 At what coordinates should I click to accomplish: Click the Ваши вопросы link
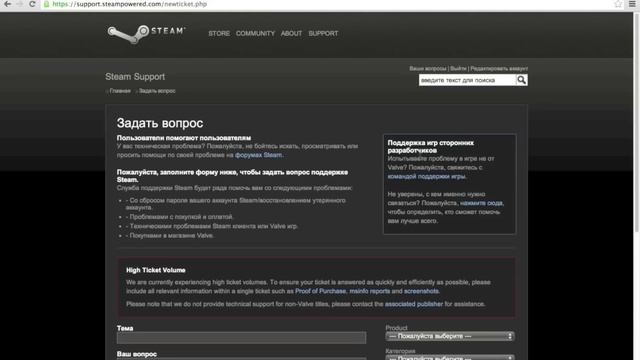(x=428, y=69)
